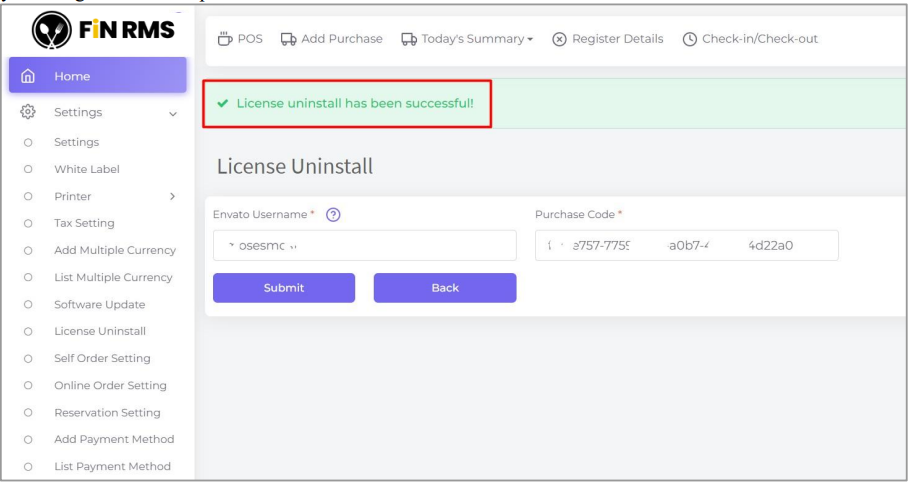This screenshot has width=909, height=482.
Task: Collapse the Settings sidebar section chevron
Action: 173,114
